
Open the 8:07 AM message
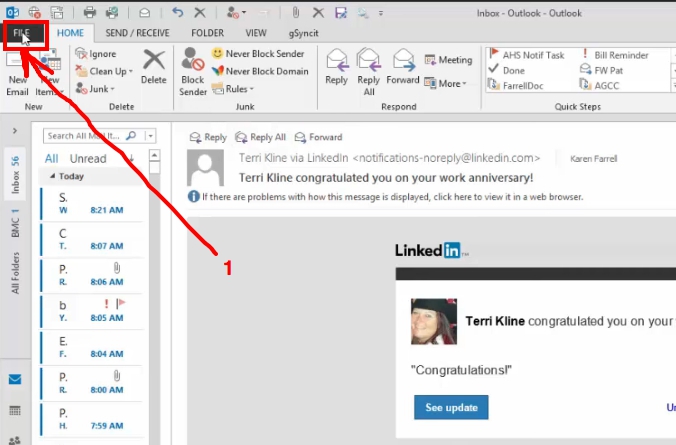92,240
